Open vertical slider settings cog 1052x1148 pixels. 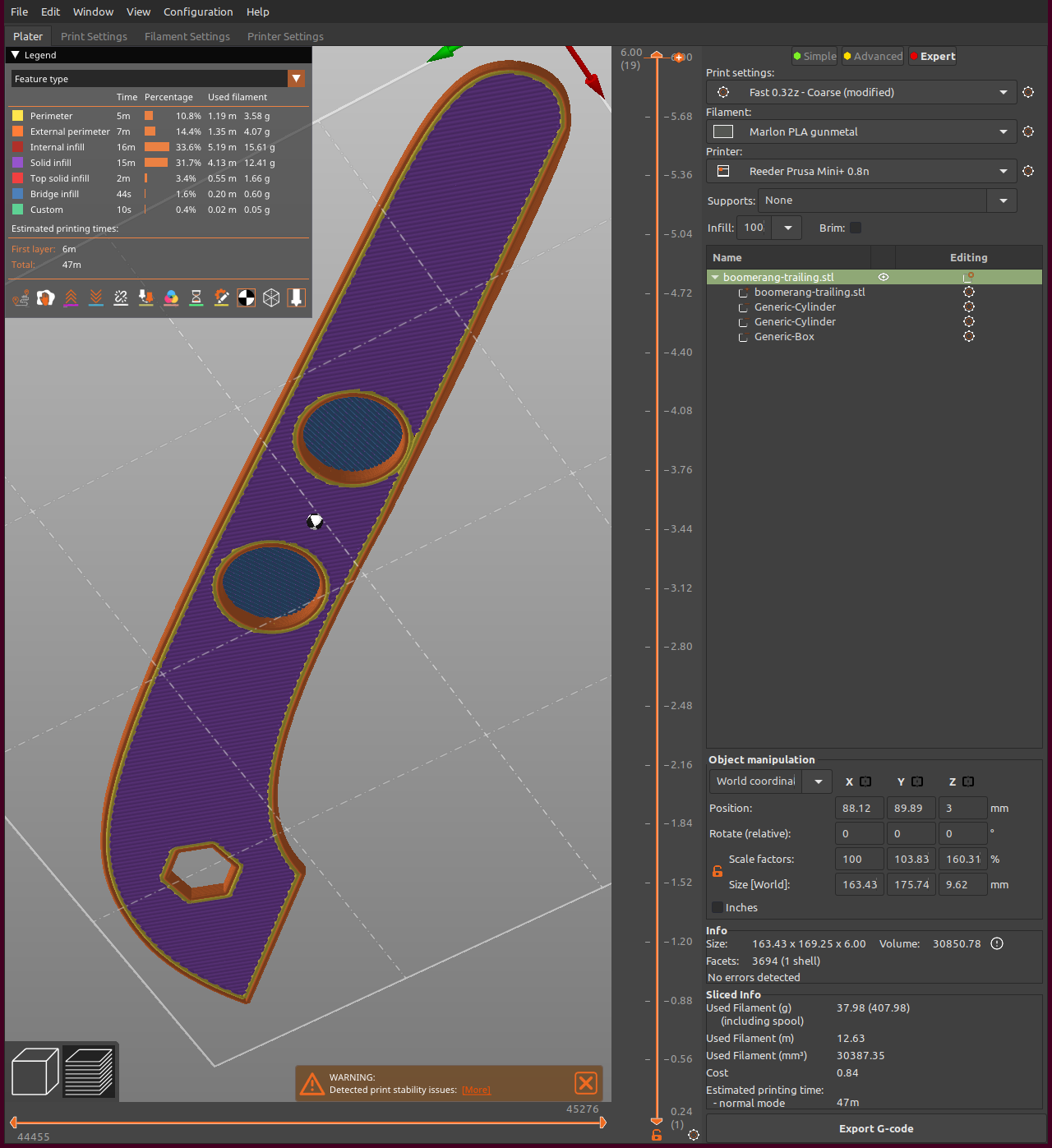(694, 1135)
